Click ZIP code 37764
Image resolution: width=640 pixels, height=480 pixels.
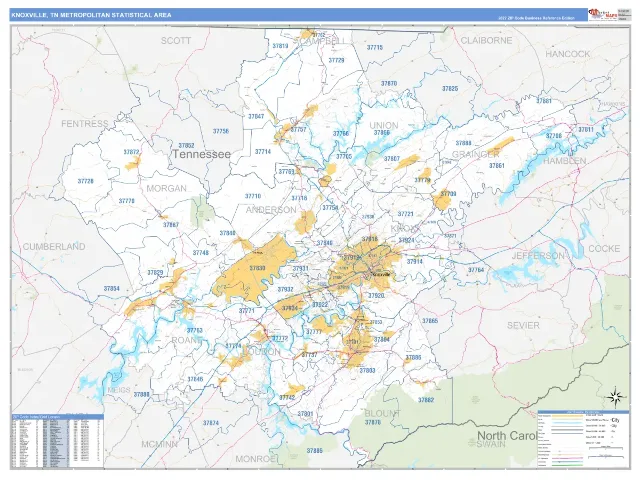click(476, 270)
